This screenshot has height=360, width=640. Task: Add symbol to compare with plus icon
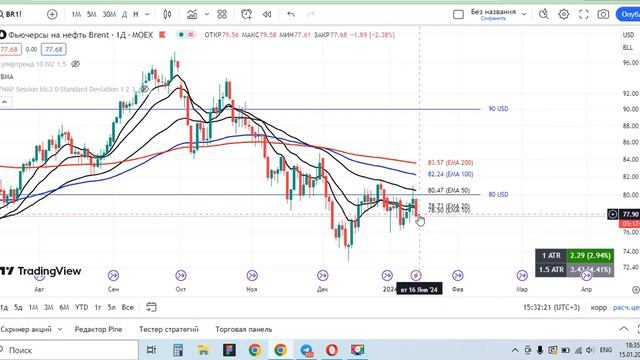click(52, 14)
